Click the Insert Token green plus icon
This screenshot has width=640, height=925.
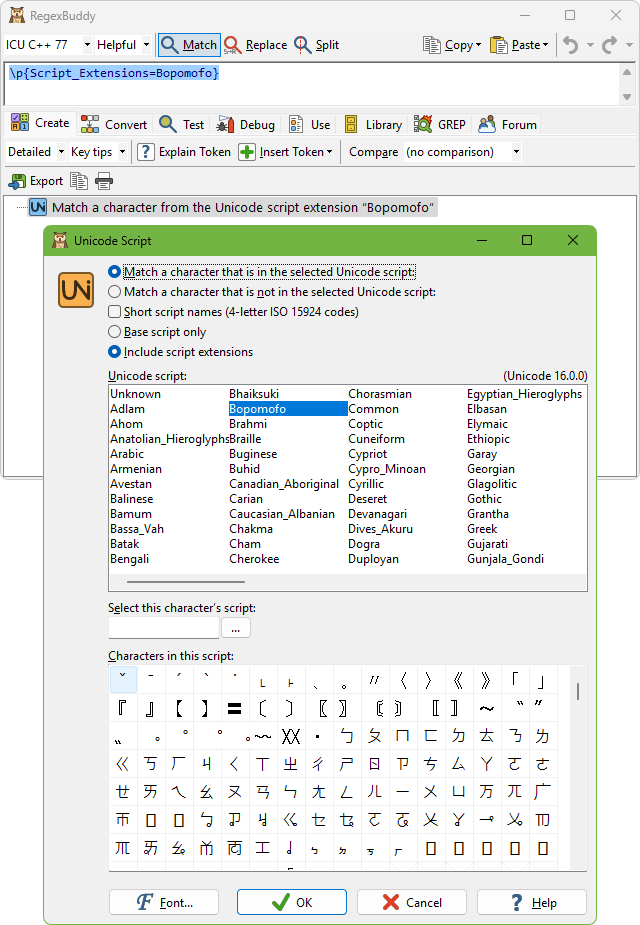pyautogui.click(x=247, y=152)
